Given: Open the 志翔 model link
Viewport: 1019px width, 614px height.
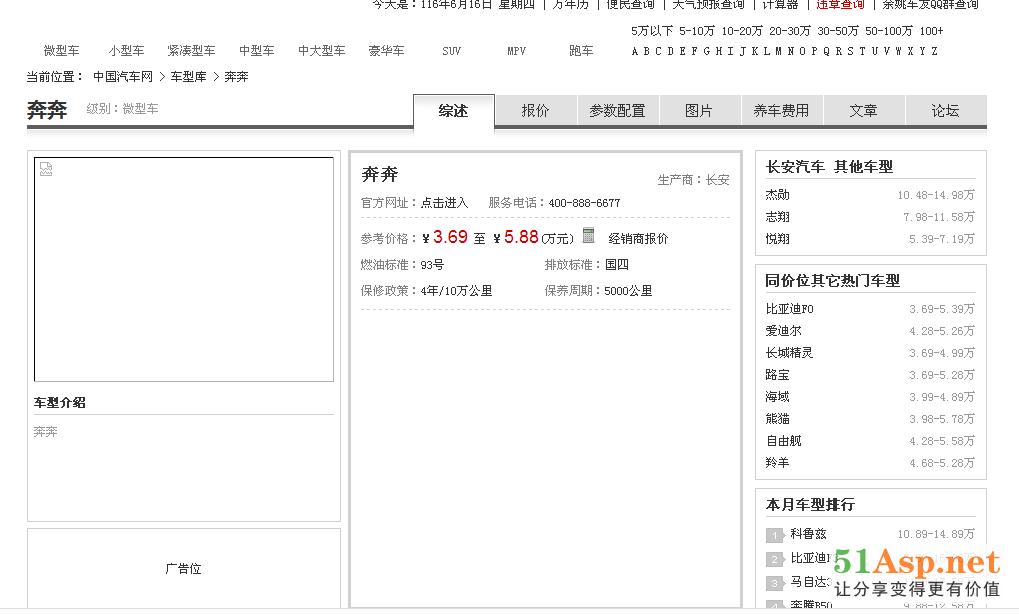Looking at the screenshot, I should (777, 217).
